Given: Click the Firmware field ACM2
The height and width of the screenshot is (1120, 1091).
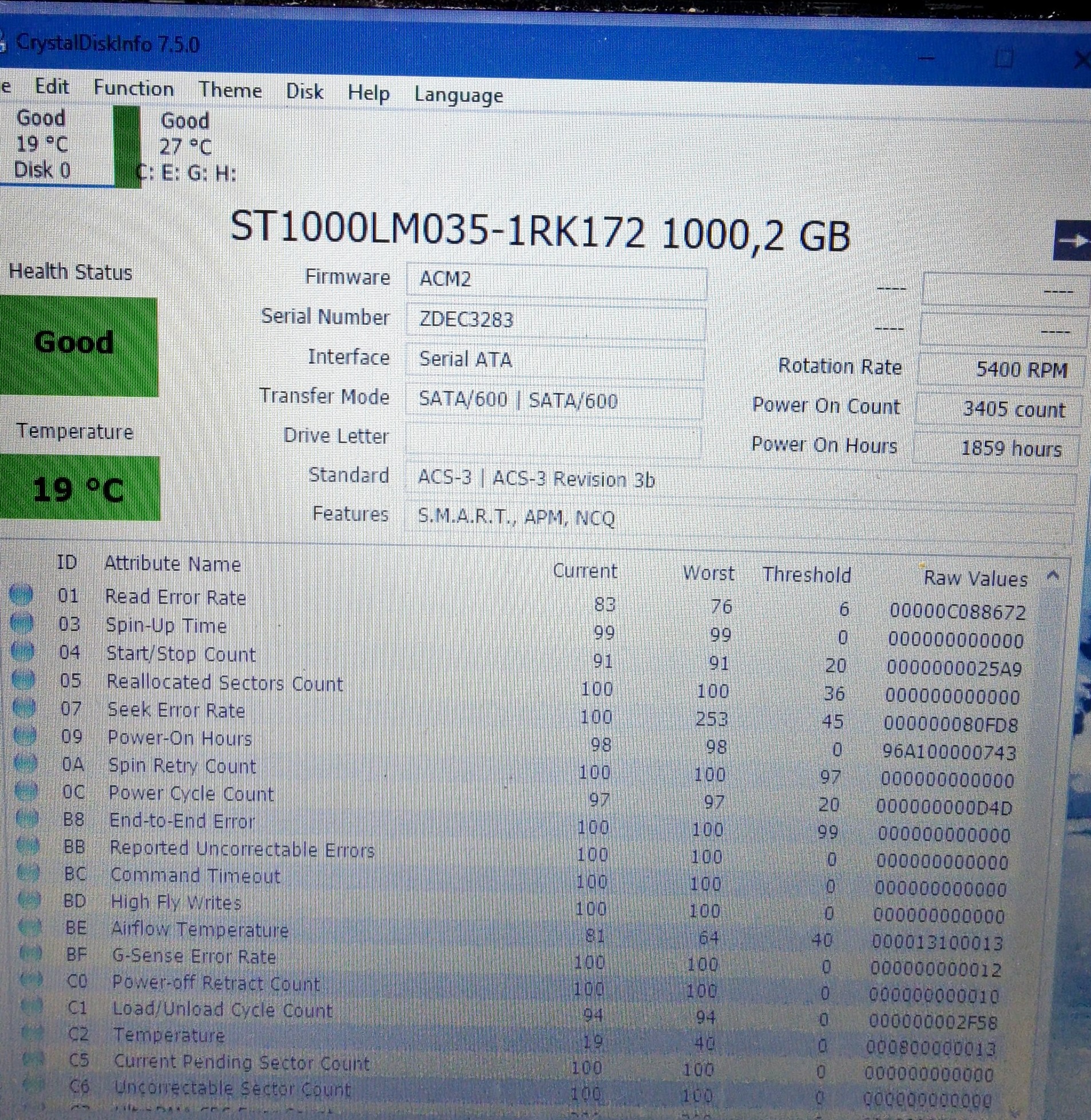Looking at the screenshot, I should click(x=556, y=281).
